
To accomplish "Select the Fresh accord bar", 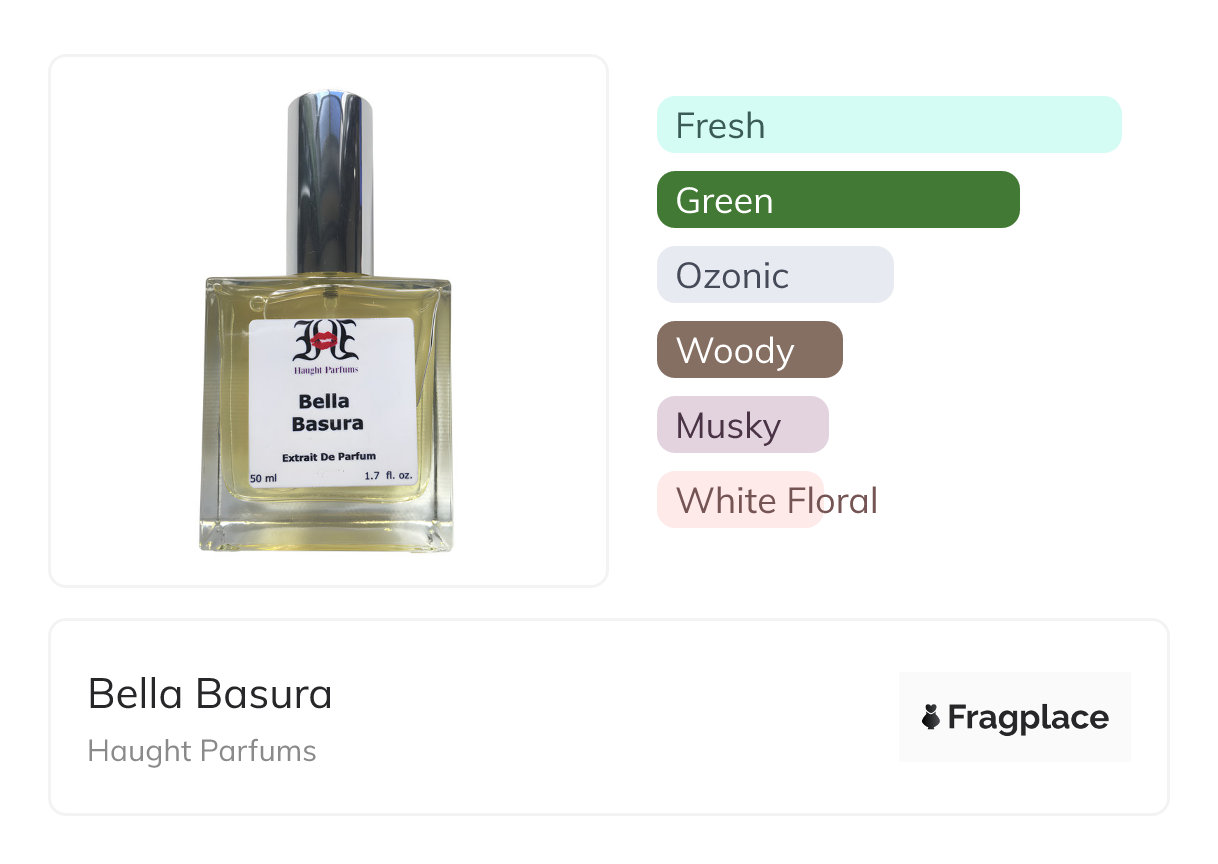I will point(889,125).
